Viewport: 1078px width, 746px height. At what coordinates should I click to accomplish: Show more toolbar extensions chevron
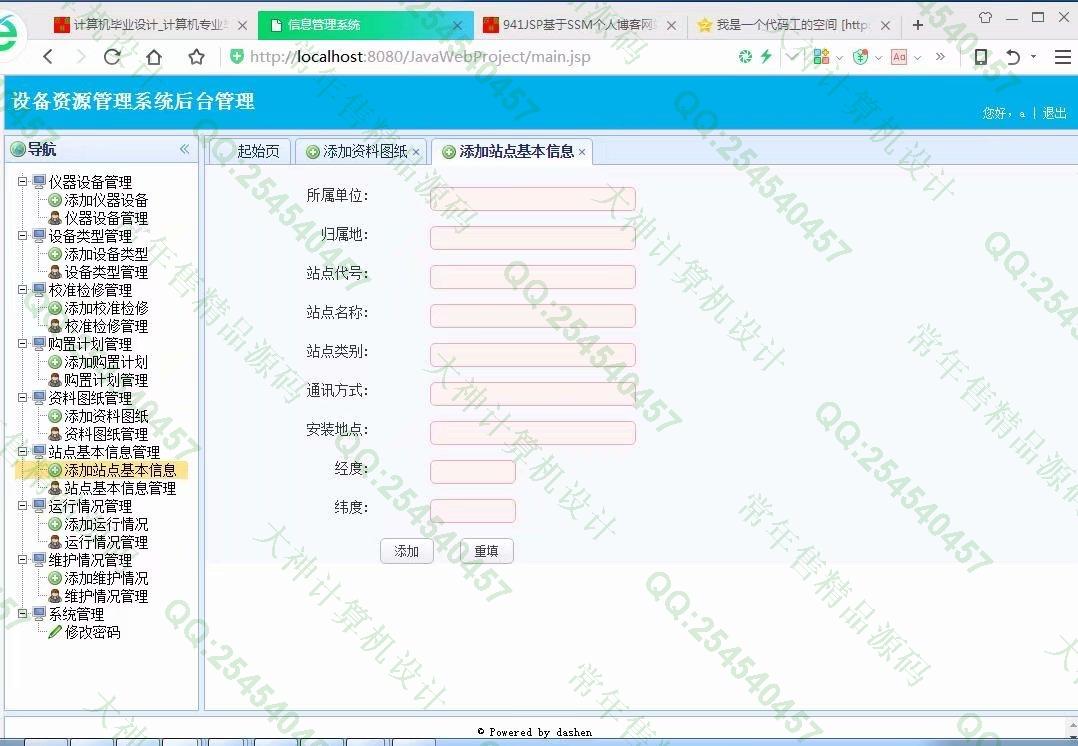coord(940,56)
